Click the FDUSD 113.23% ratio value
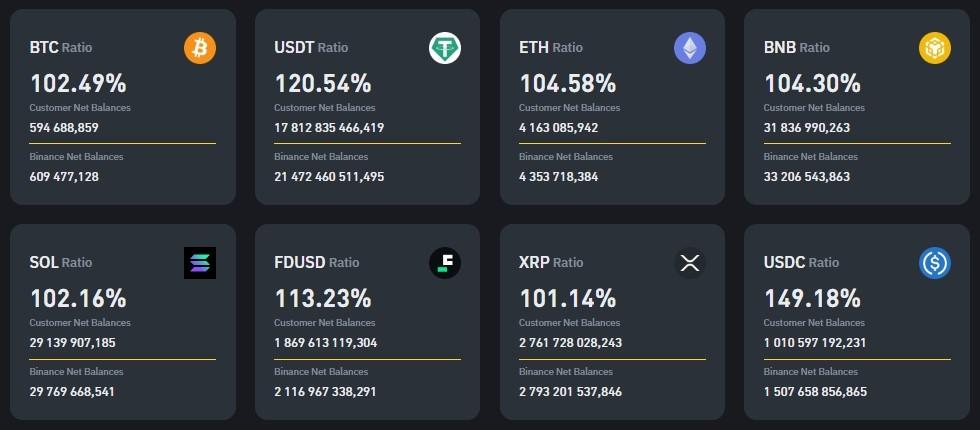The image size is (980, 430). click(x=323, y=298)
